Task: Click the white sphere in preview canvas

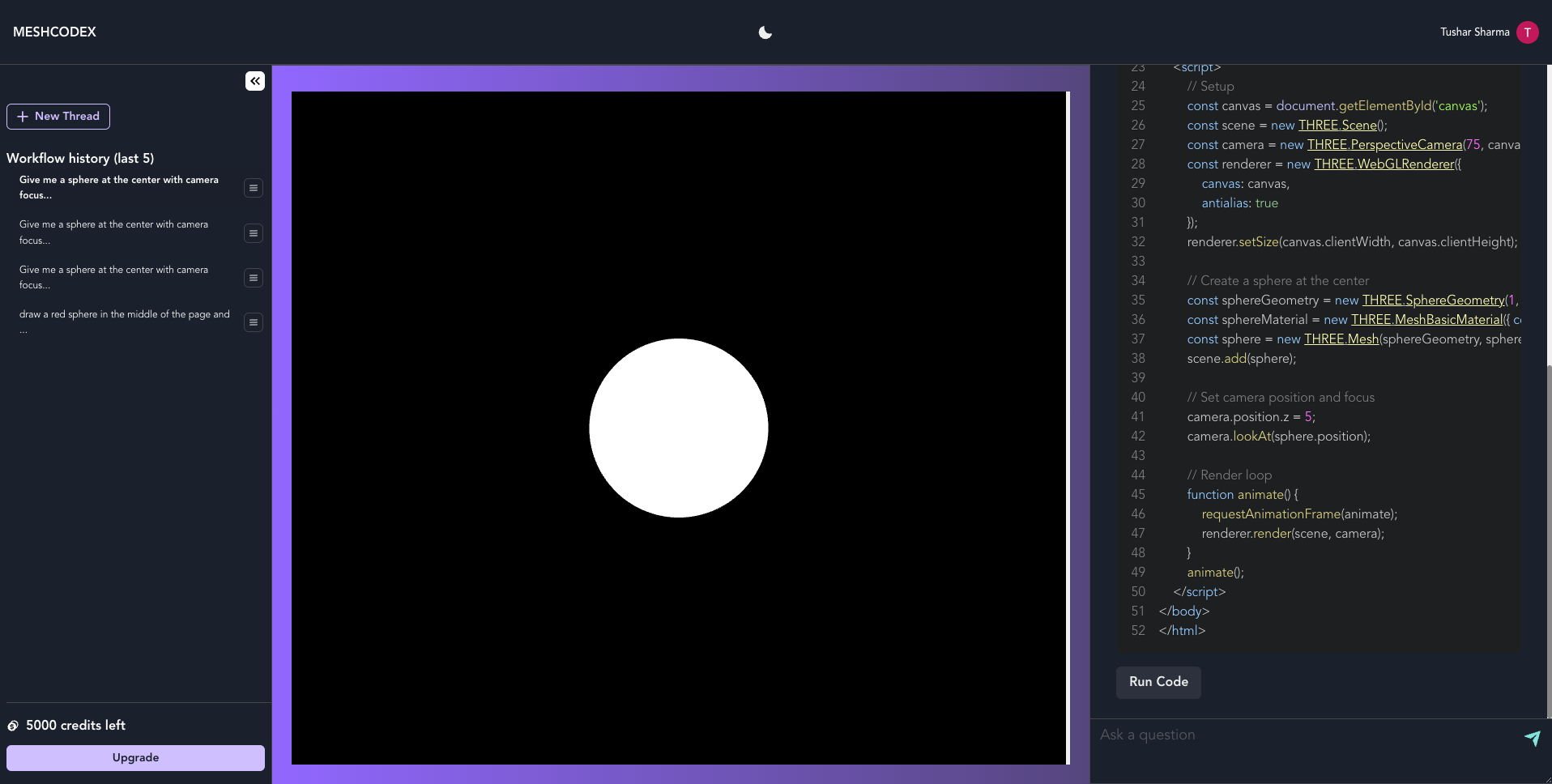Action: [x=679, y=428]
